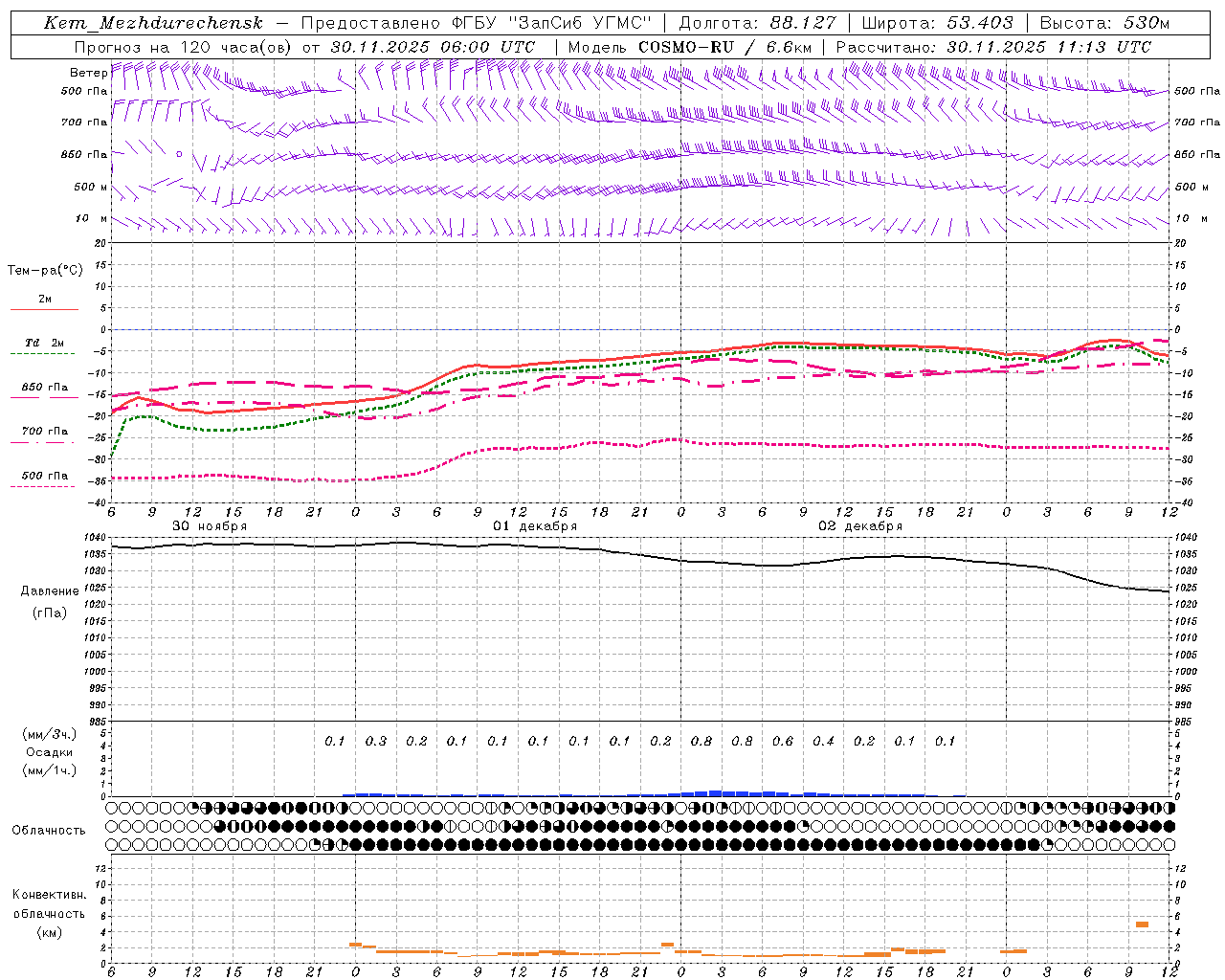Viewport: 1225px width, 980px height.
Task: Click the pink dotted line sample under 500 гПа legend
Action: pyautogui.click(x=42, y=486)
